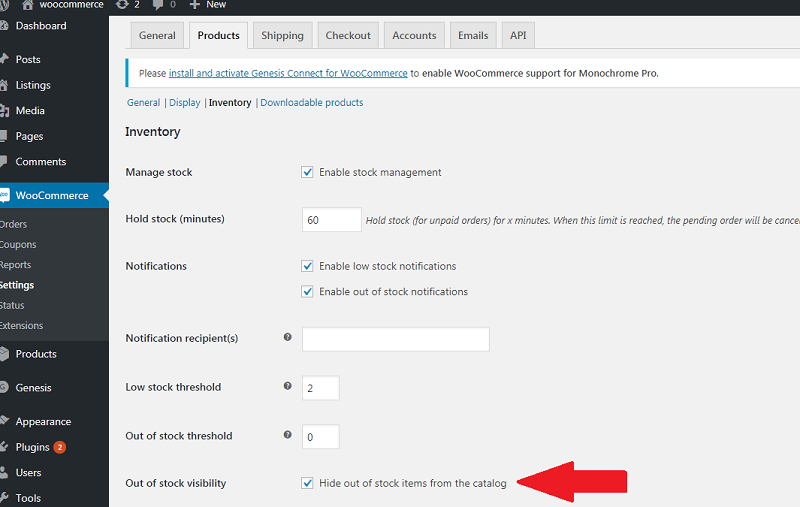Click the WordPress logo in admin bar

pos(4,5)
